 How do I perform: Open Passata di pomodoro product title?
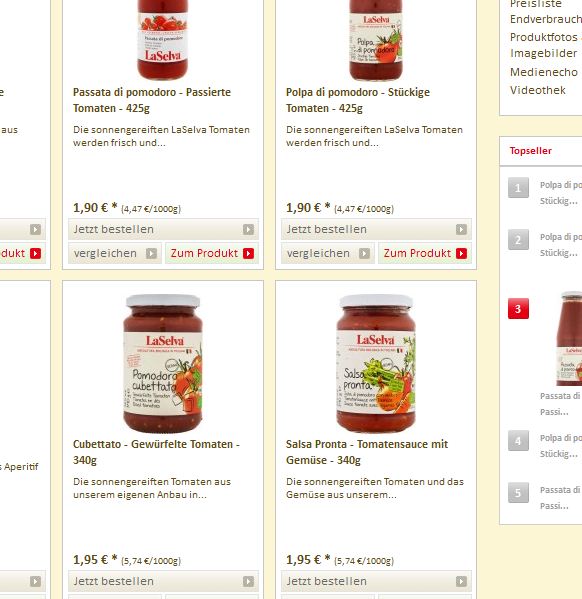(152, 100)
